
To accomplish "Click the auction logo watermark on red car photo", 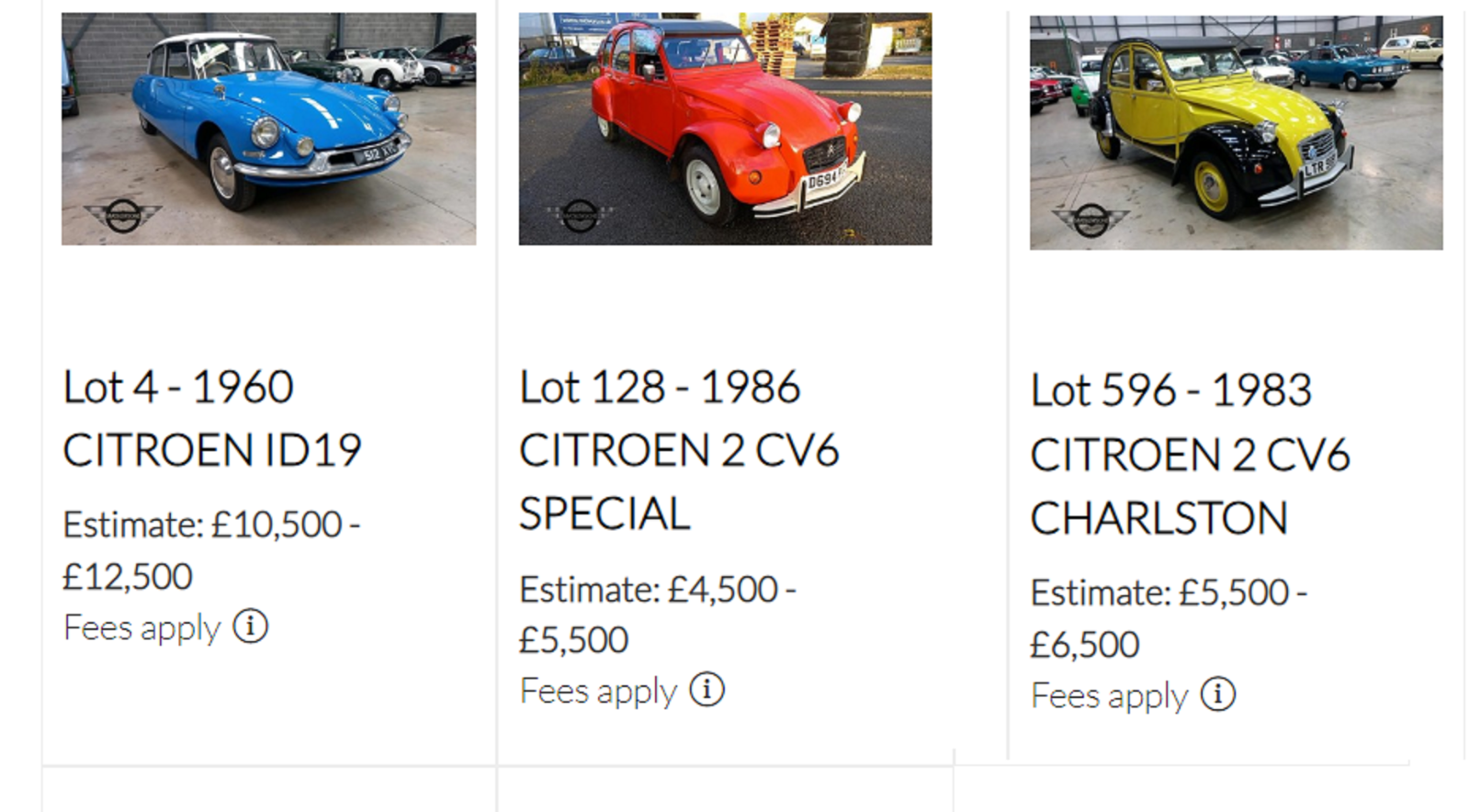I will pos(580,216).
